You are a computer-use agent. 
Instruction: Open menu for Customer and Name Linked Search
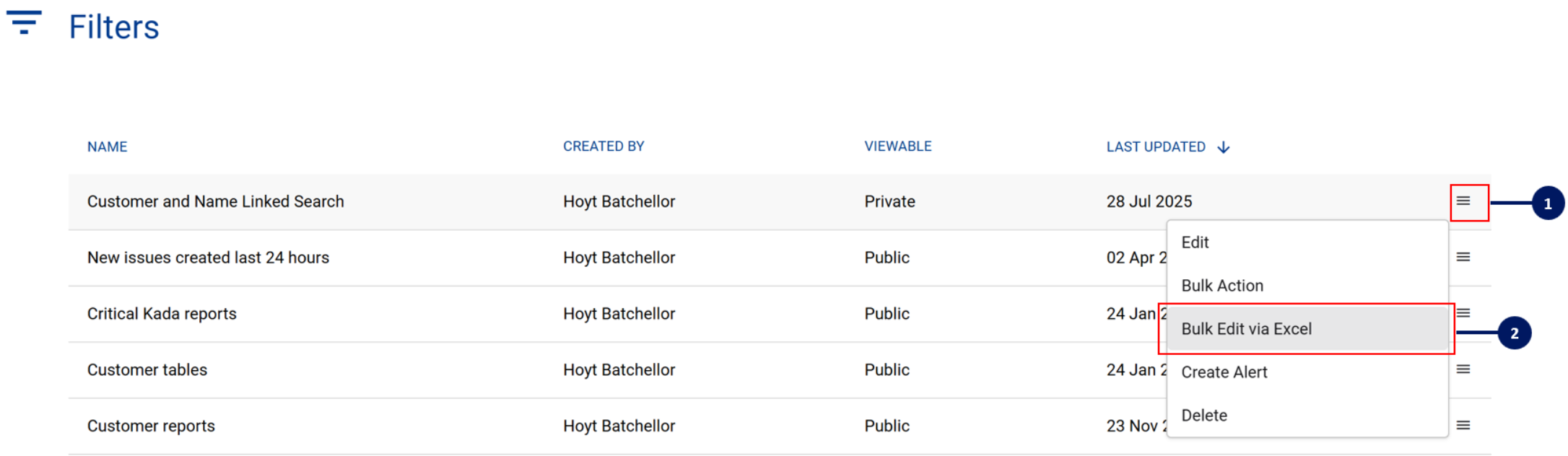click(x=1463, y=201)
